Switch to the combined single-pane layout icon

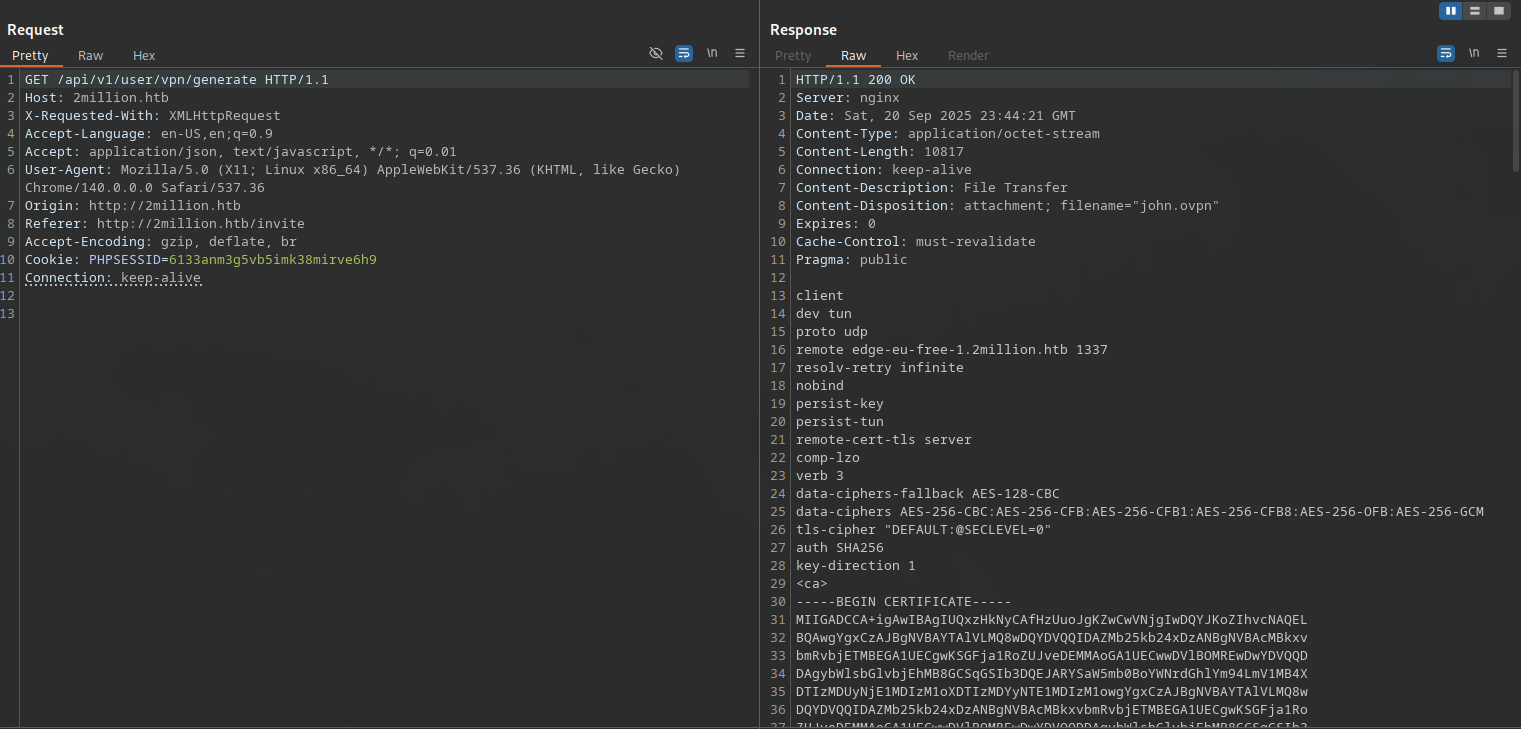click(1498, 11)
